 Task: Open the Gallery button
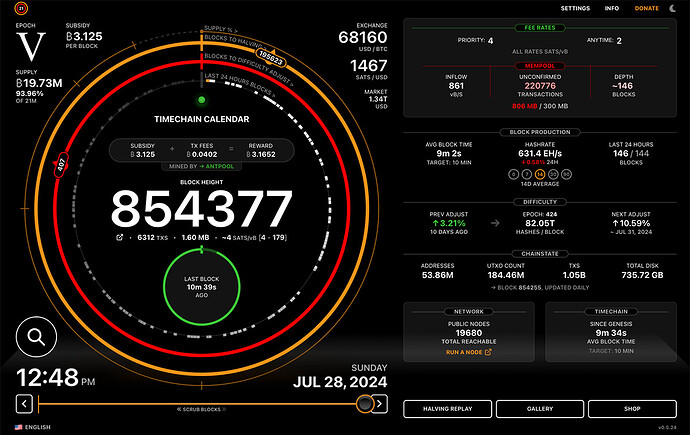click(x=539, y=409)
